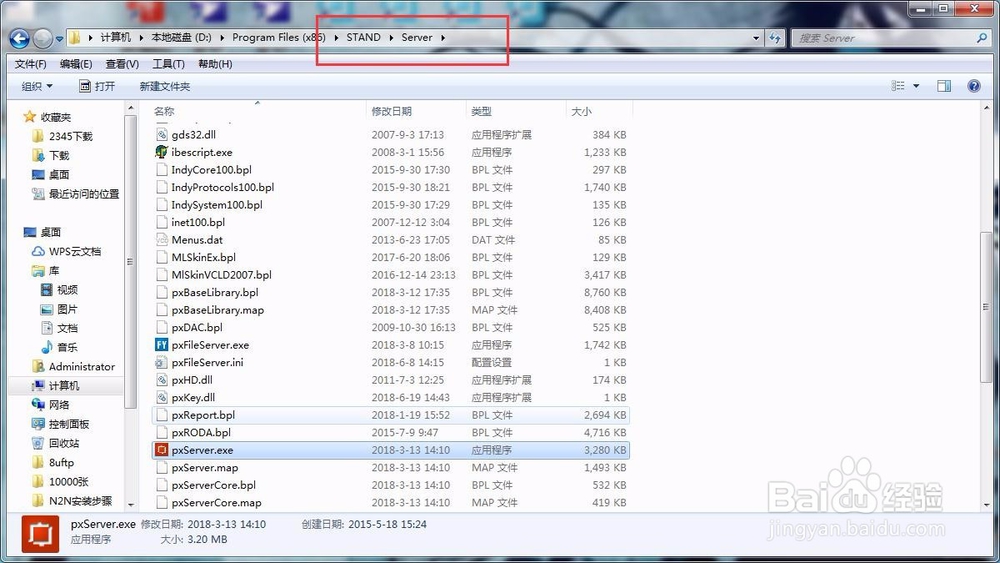Screen dimensions: 1000x563
Task: Expand the arrow after Server breadcrumb
Action: point(443,38)
